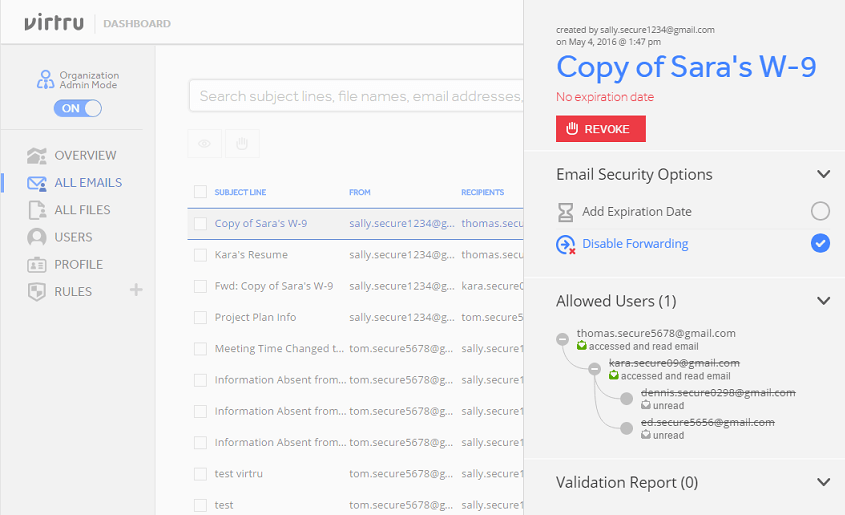Open the PROFILE section
This screenshot has height=515, width=845.
click(79, 265)
